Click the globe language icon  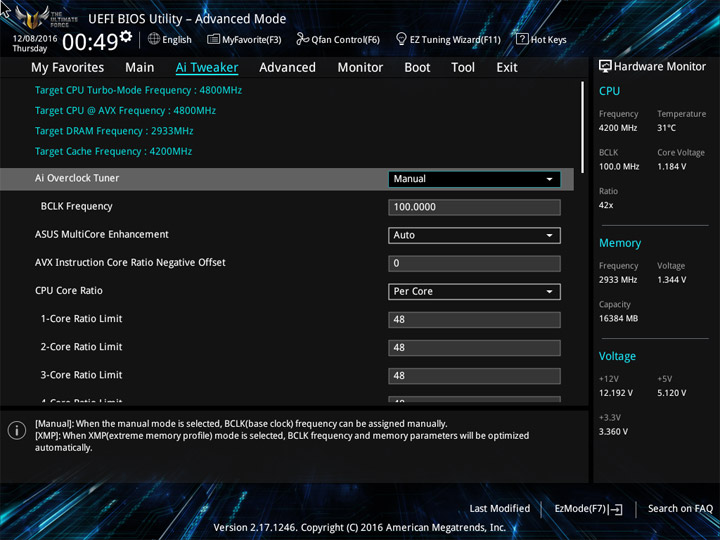coord(154,39)
